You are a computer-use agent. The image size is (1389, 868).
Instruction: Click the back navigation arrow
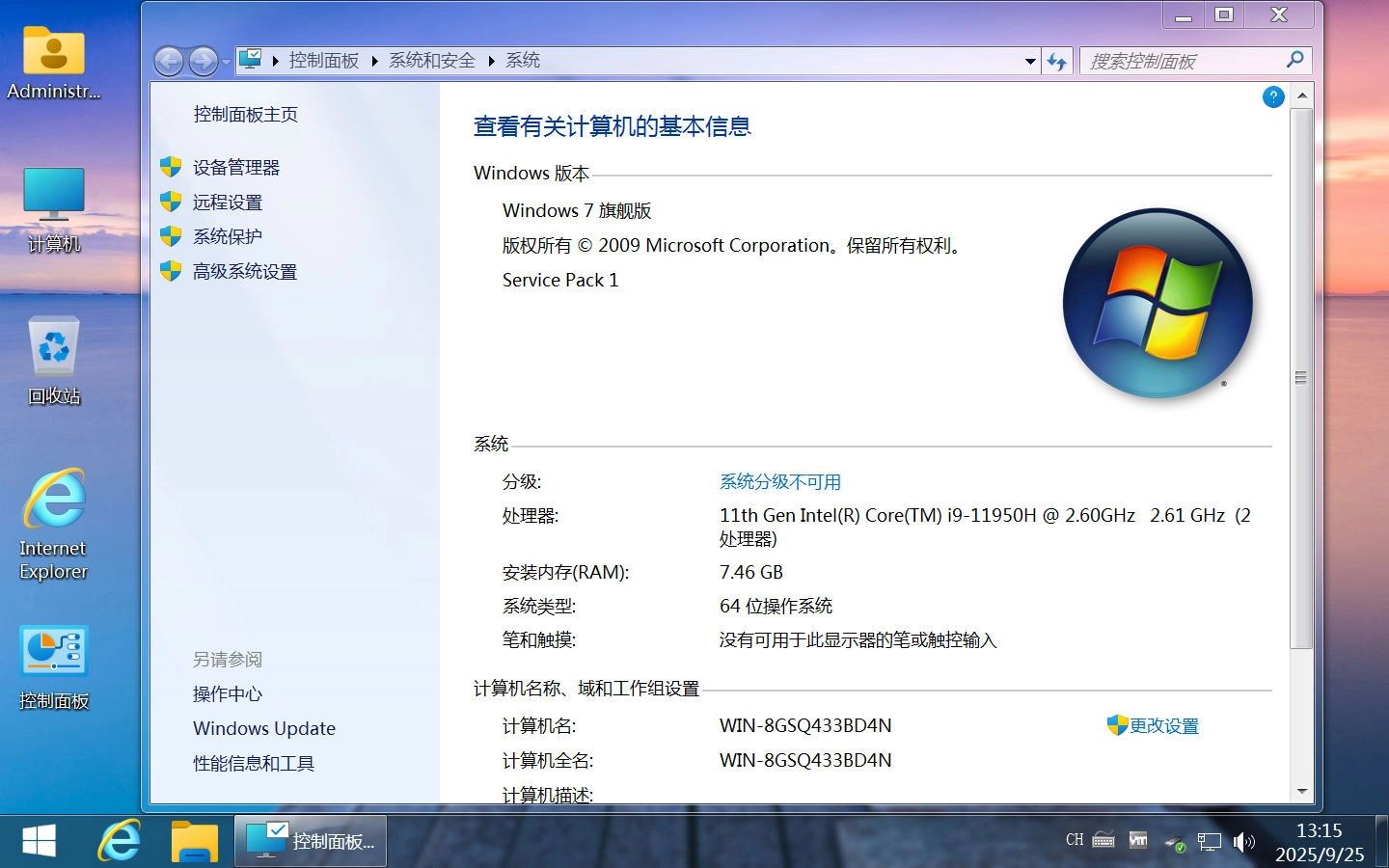point(168,61)
